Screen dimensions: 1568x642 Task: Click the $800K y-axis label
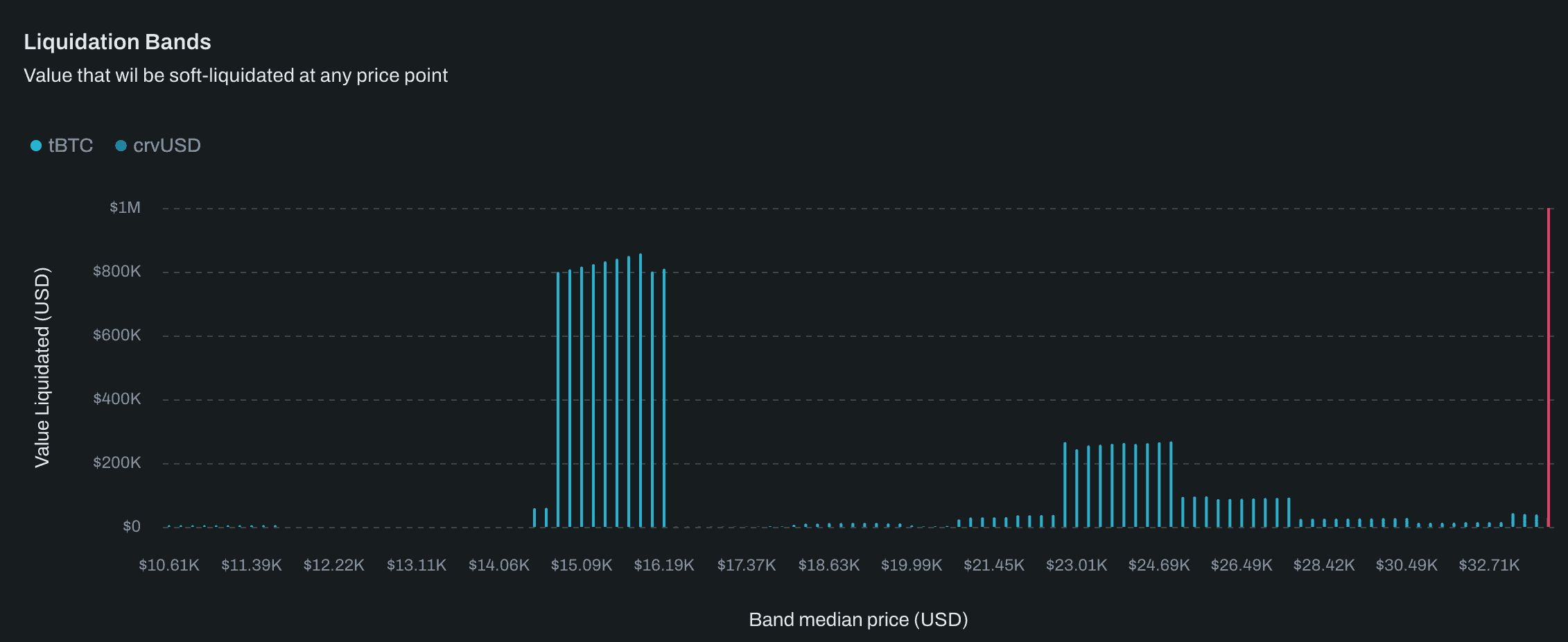[x=116, y=272]
